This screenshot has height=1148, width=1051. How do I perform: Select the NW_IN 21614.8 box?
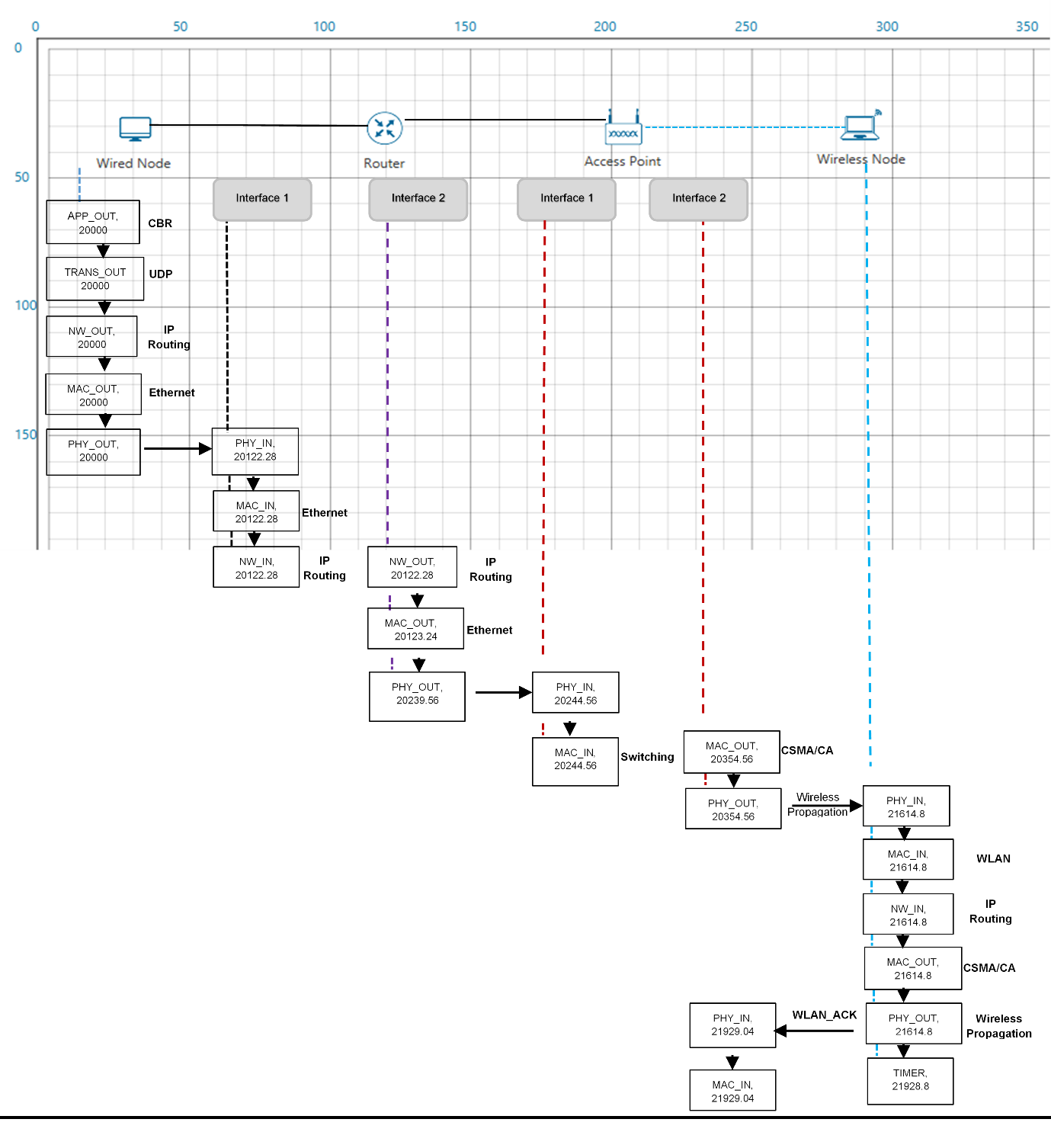click(908, 915)
